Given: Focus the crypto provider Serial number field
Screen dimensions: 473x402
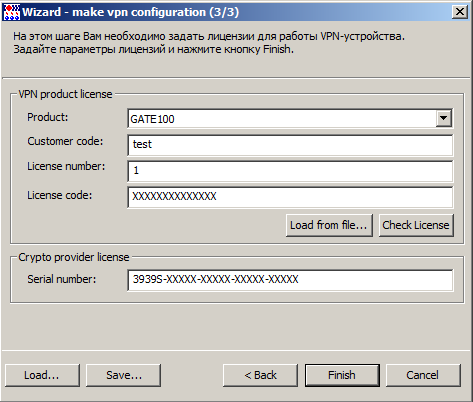Looking at the screenshot, I should coord(290,280).
